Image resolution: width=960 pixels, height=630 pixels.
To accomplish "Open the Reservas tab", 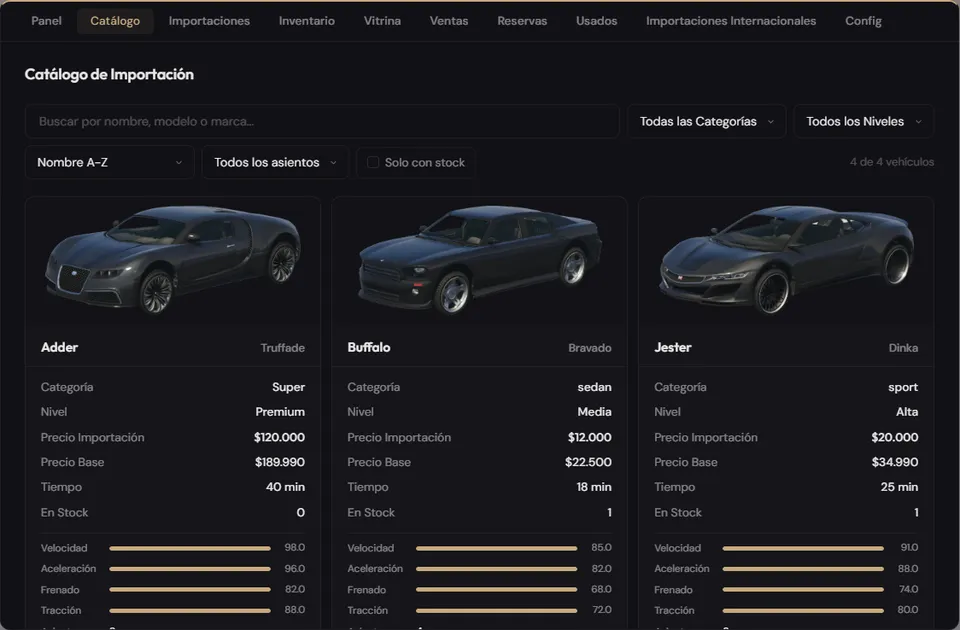I will (522, 21).
